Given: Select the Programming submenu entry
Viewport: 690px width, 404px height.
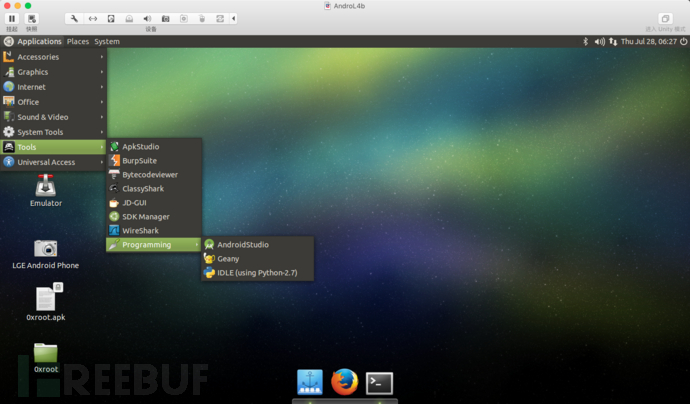Looking at the screenshot, I should pos(154,245).
